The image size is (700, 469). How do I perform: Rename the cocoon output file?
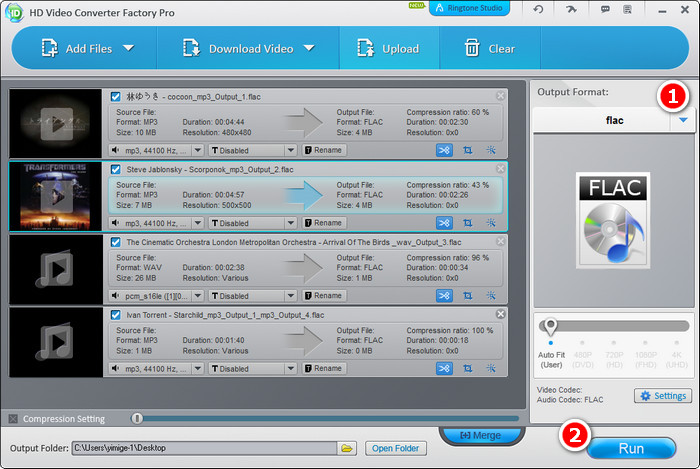(x=324, y=150)
